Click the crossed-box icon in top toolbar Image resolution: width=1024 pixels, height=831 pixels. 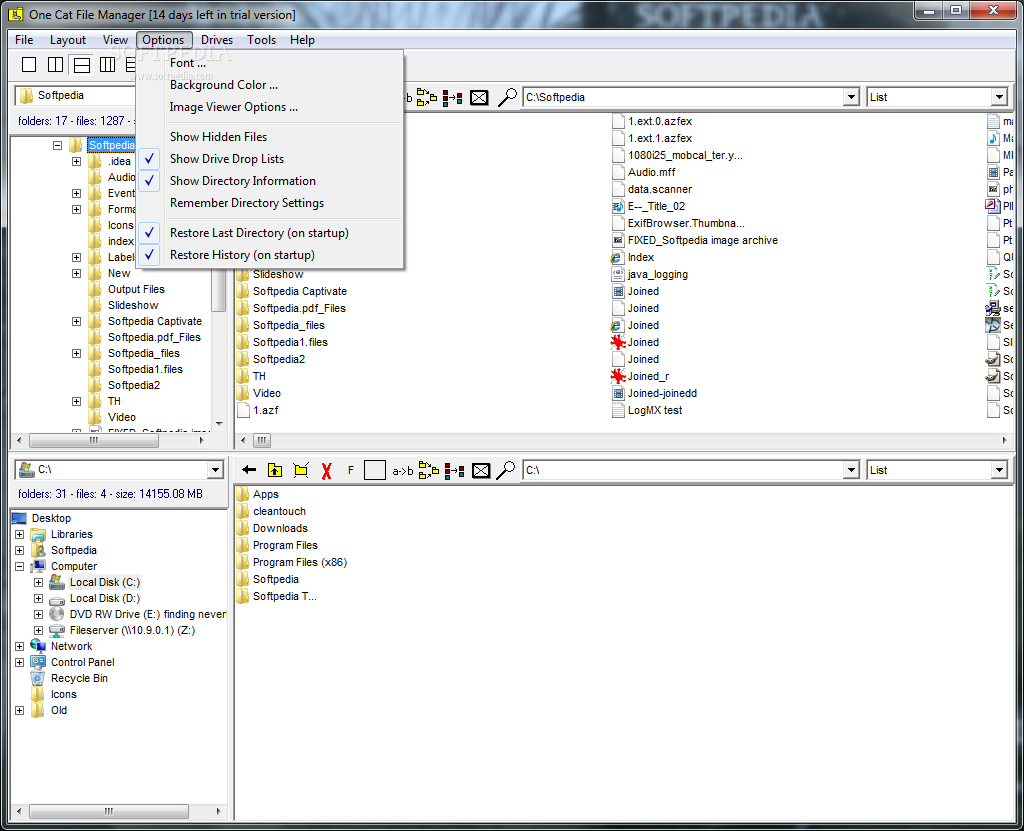[479, 98]
